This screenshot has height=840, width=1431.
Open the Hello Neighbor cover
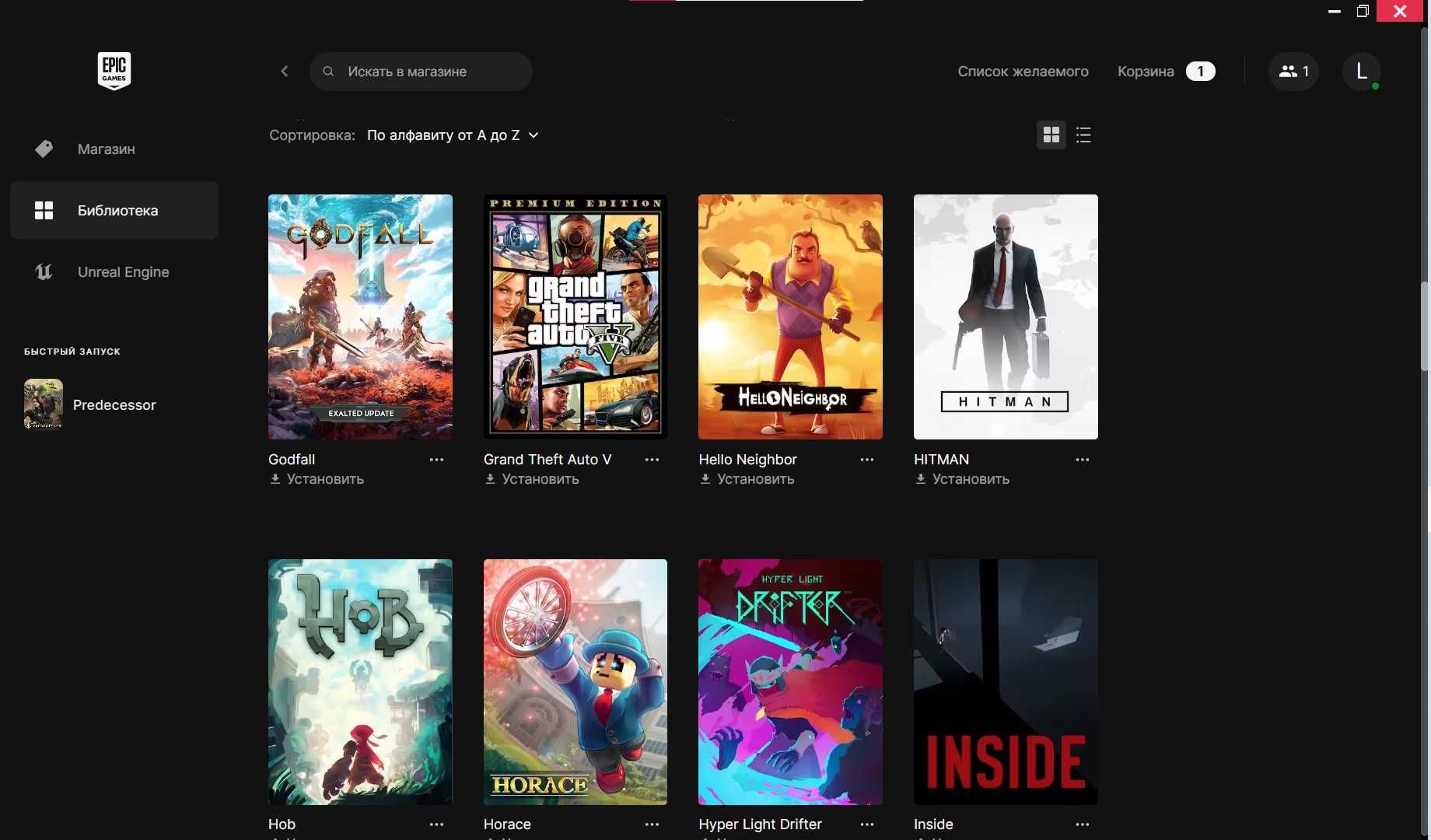(x=790, y=317)
